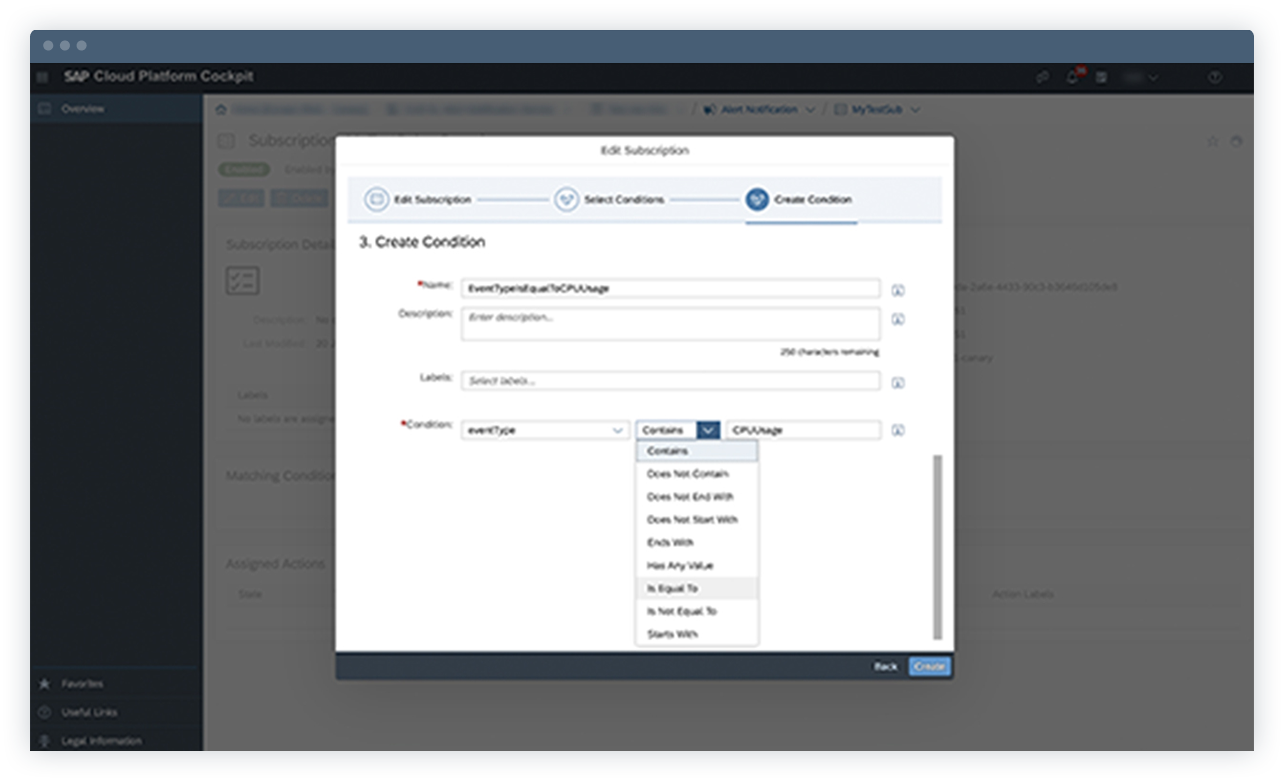Click the help icon beside the Name field

click(897, 289)
